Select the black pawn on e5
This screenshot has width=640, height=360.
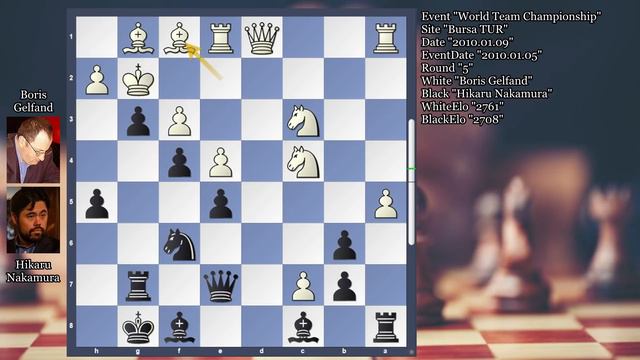coord(220,204)
